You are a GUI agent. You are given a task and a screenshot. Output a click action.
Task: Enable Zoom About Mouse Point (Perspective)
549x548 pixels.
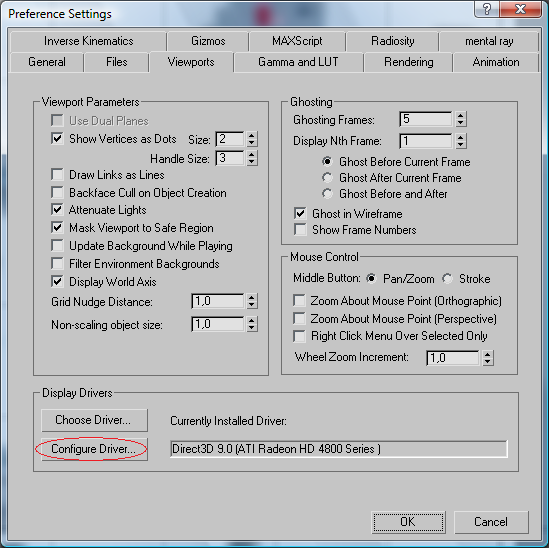pos(299,319)
